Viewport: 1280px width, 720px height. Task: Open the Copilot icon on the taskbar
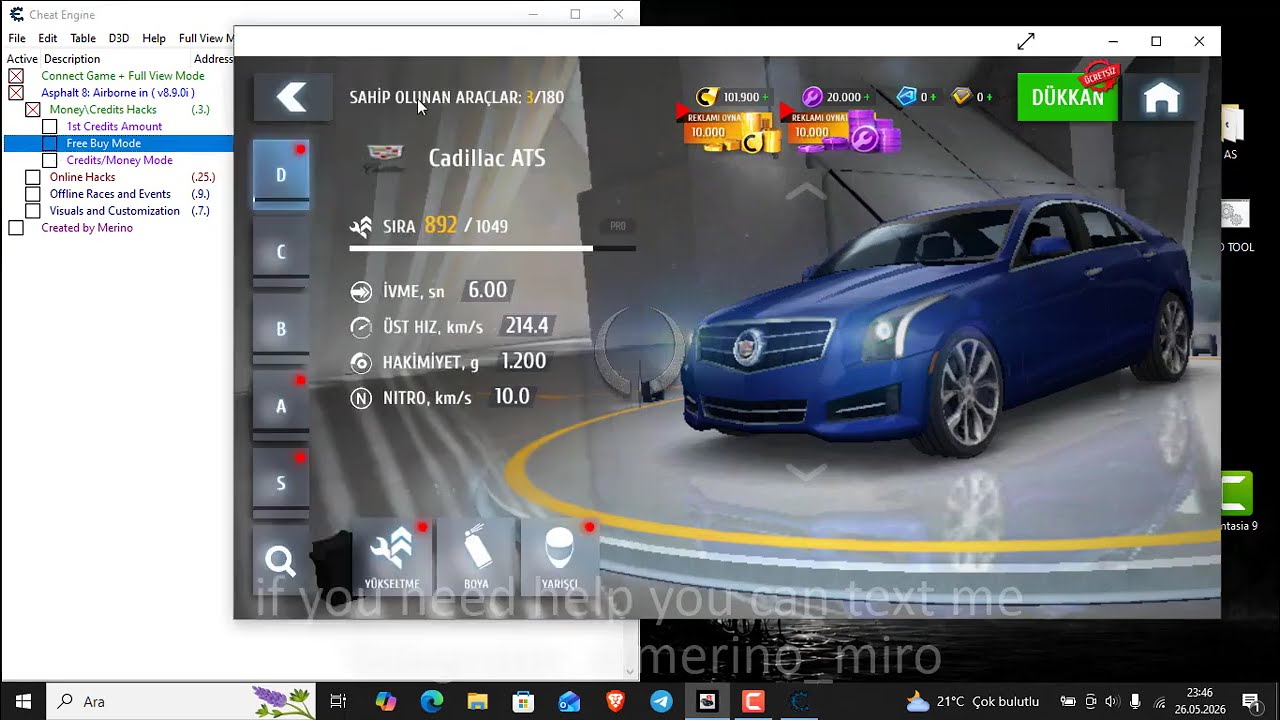click(x=385, y=701)
